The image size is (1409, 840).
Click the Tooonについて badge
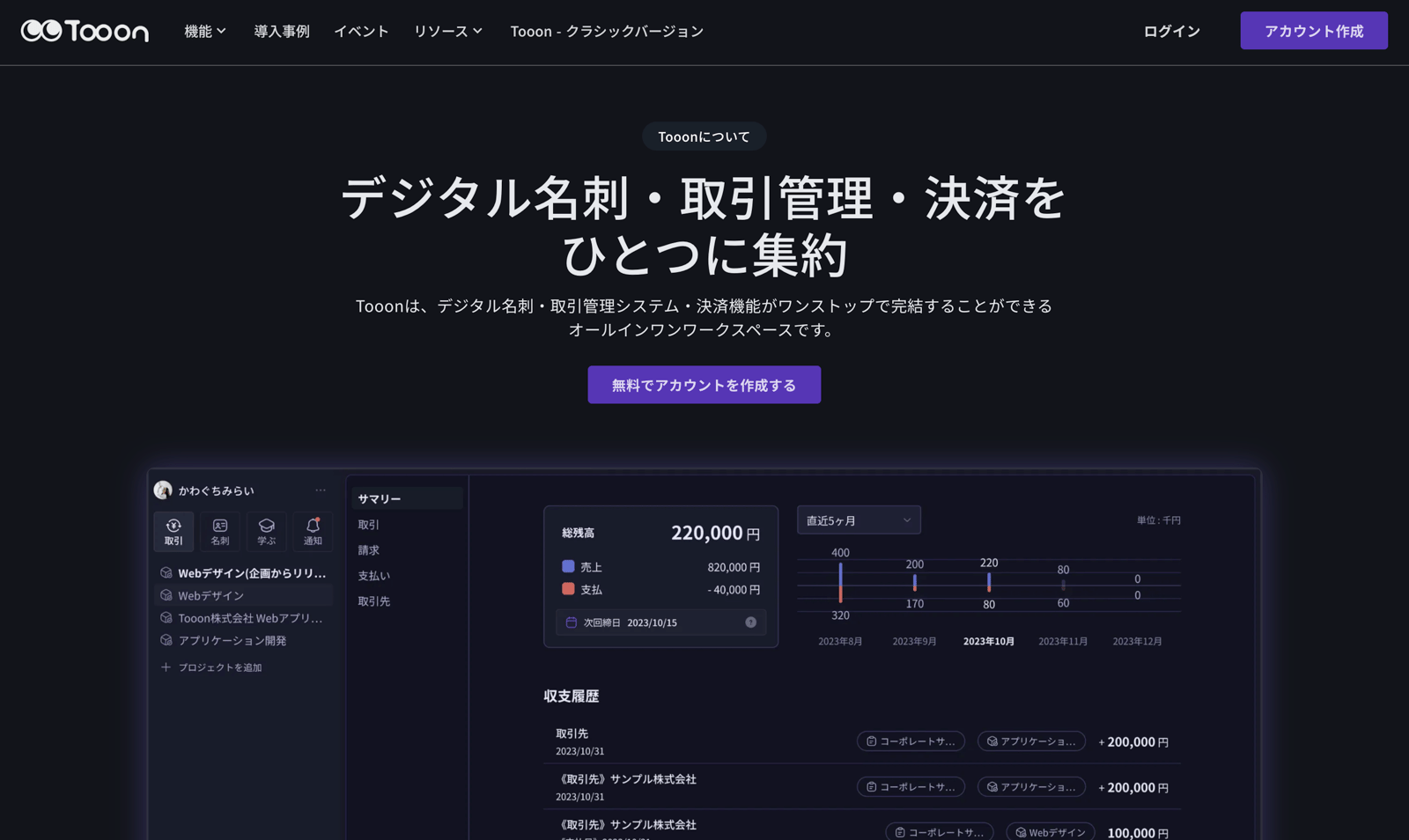pyautogui.click(x=704, y=136)
